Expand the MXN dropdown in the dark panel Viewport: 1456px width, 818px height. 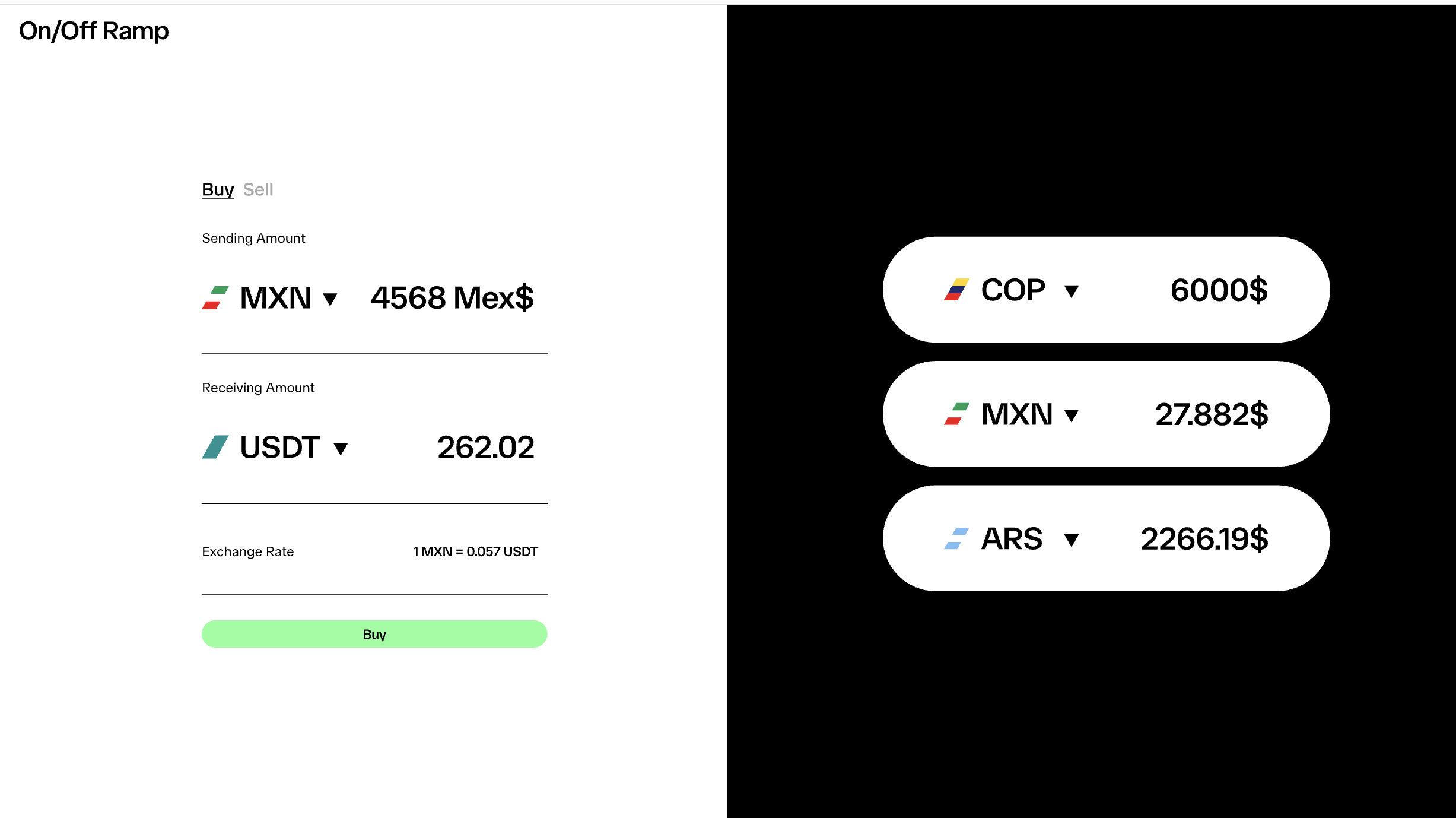1071,416
